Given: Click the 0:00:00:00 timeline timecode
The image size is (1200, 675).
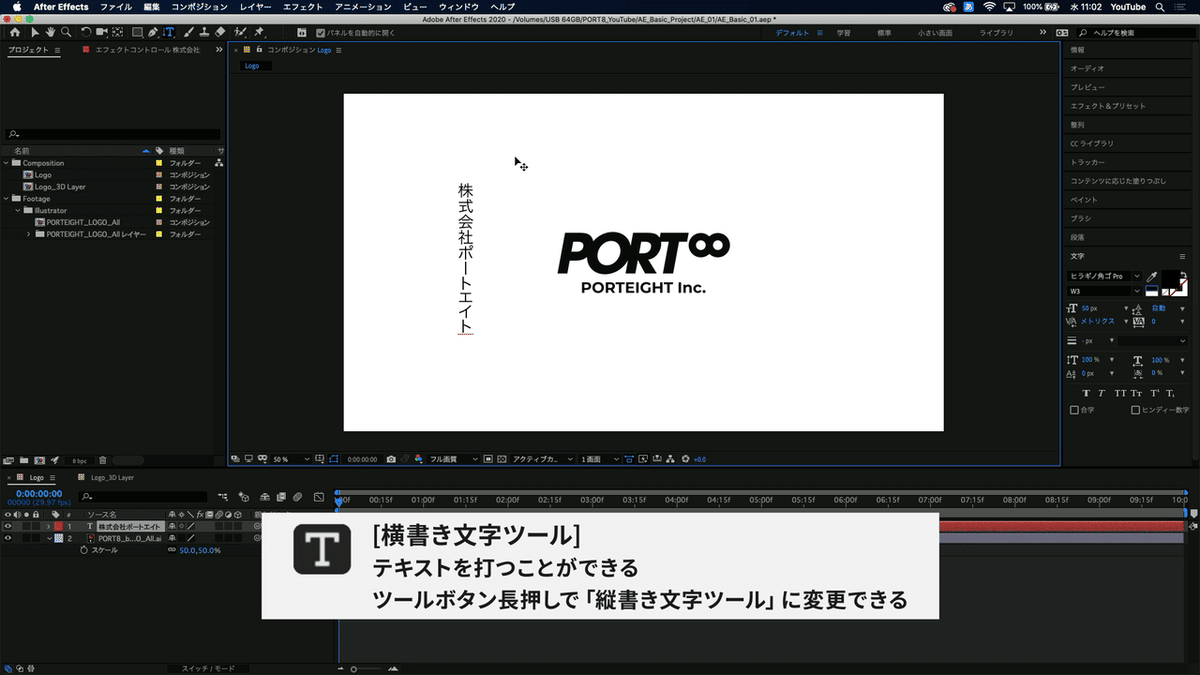Looking at the screenshot, I should tap(38, 493).
